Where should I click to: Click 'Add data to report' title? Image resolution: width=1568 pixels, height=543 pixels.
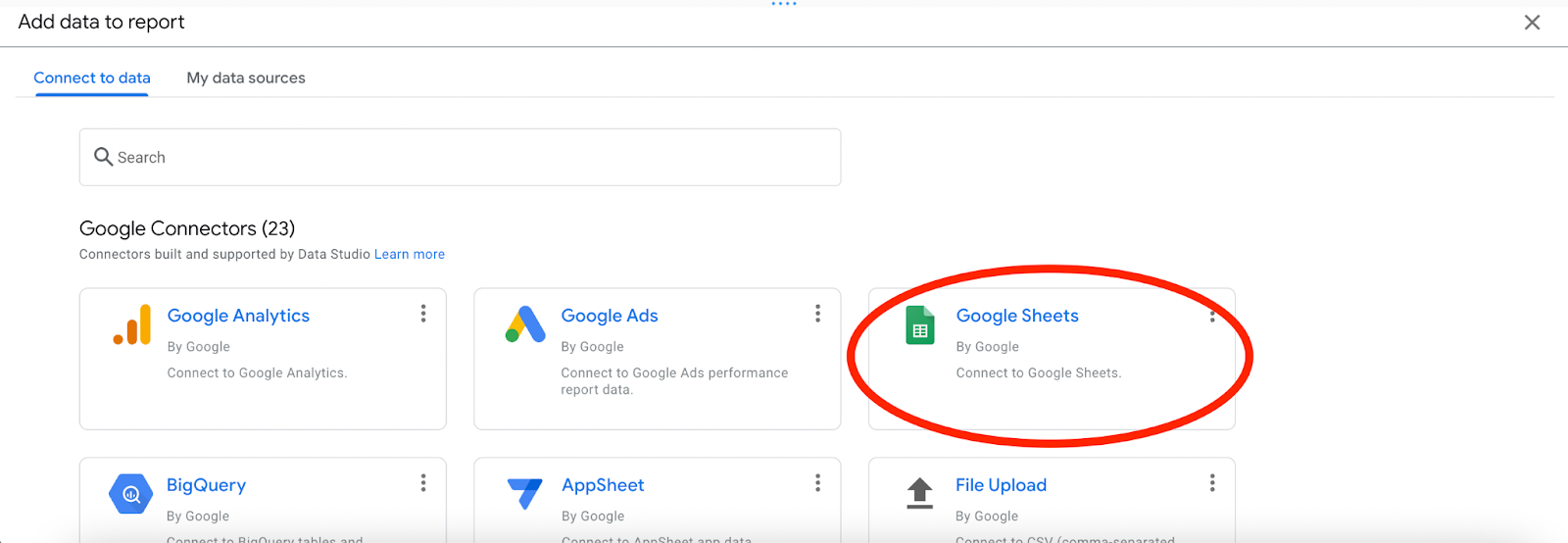click(x=101, y=22)
